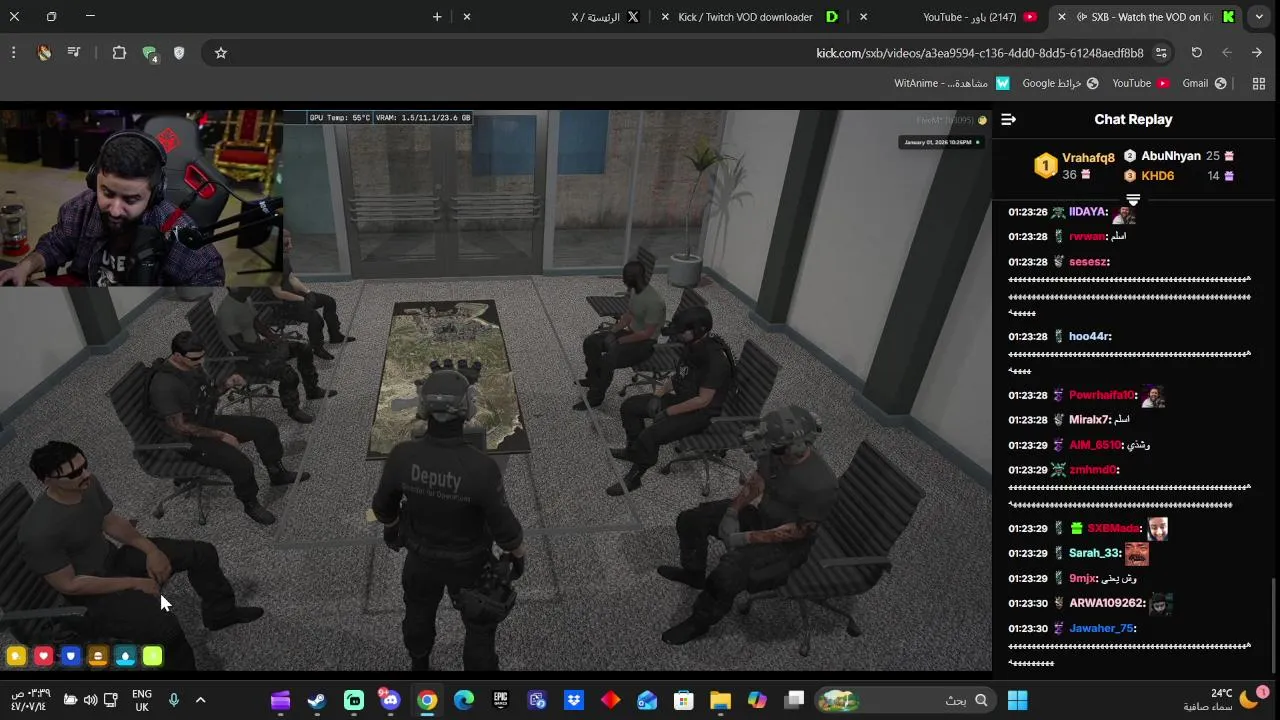1280x720 pixels.
Task: Click the chat panel scrollbar
Action: [x=1273, y=625]
